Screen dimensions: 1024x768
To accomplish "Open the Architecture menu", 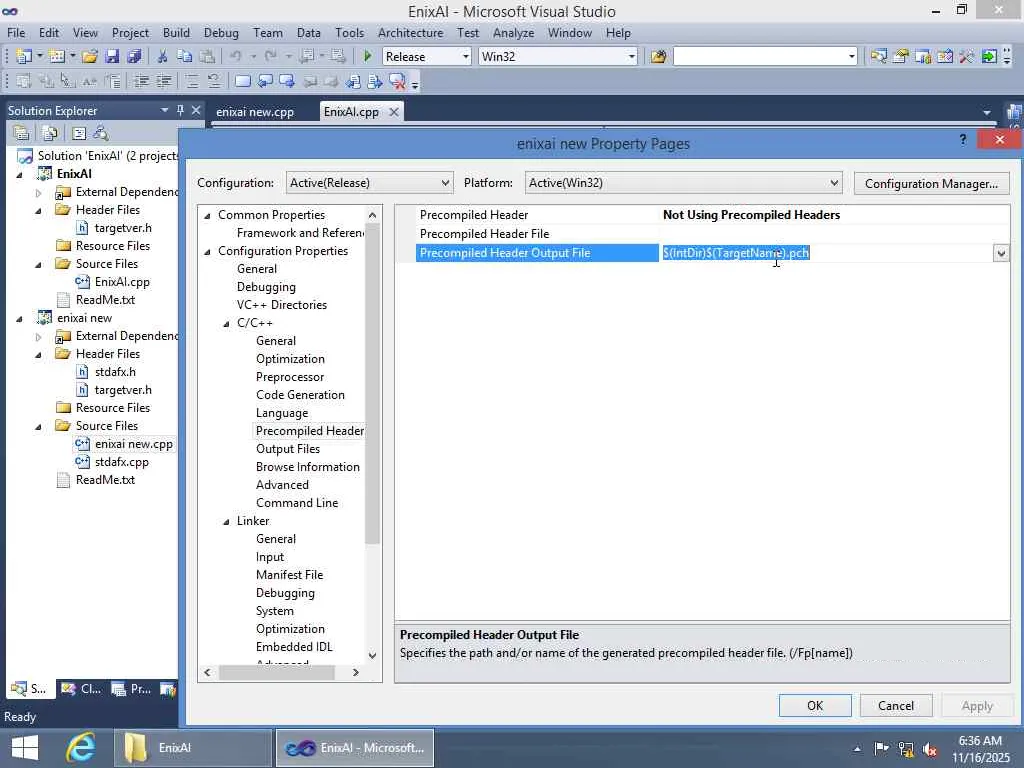I will (410, 33).
